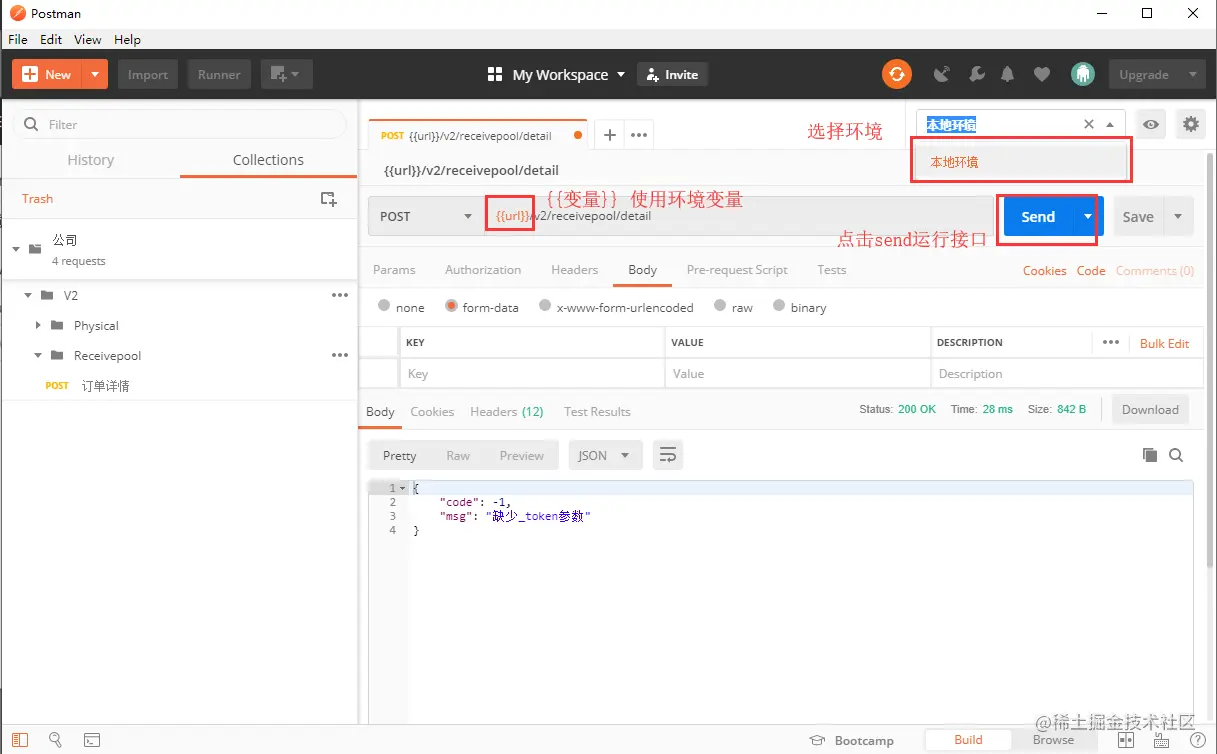Open Test Results response tab
Viewport: 1217px width, 754px height.
point(597,411)
